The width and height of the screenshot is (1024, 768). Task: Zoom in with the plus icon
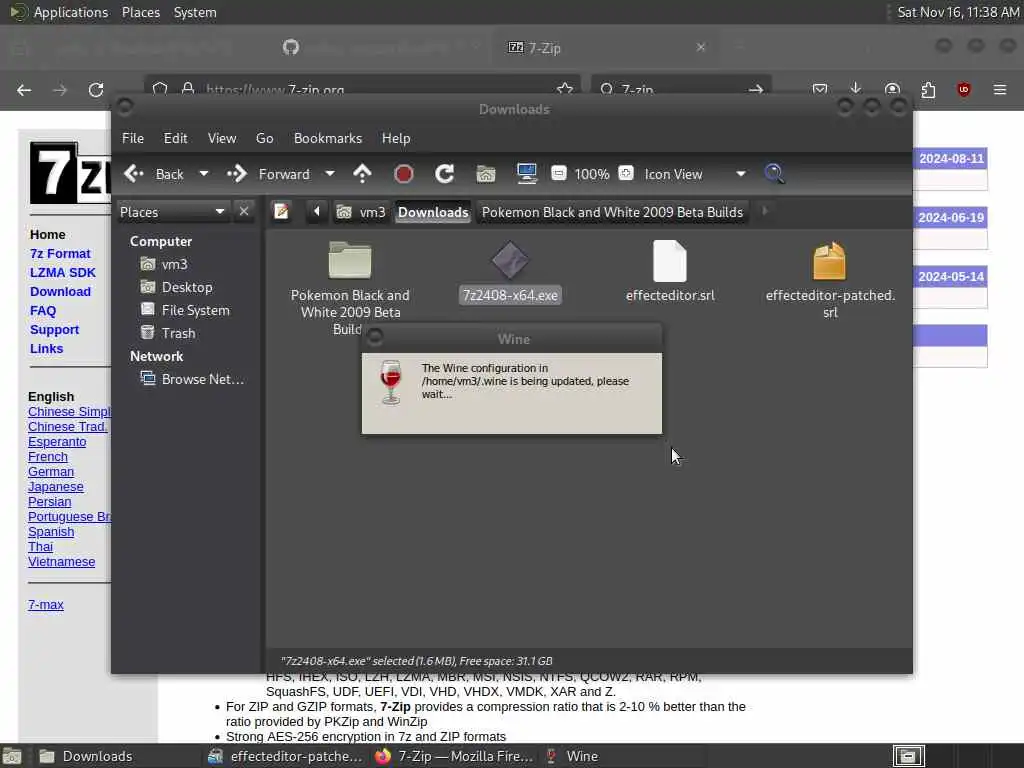pyautogui.click(x=626, y=173)
